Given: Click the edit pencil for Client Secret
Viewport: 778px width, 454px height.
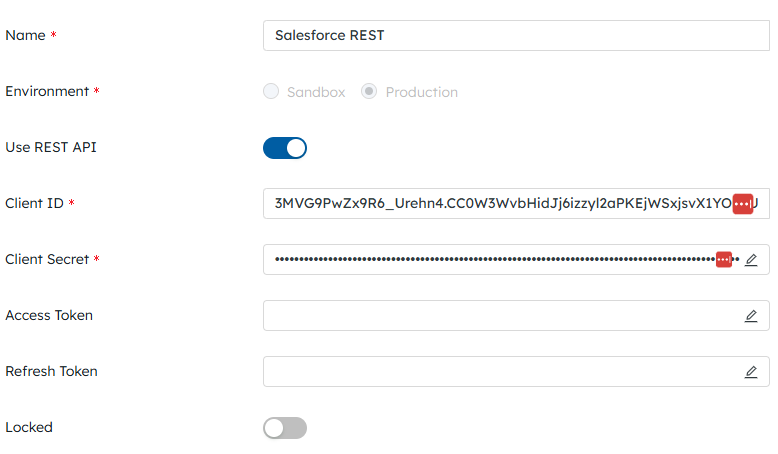Looking at the screenshot, I should [751, 260].
